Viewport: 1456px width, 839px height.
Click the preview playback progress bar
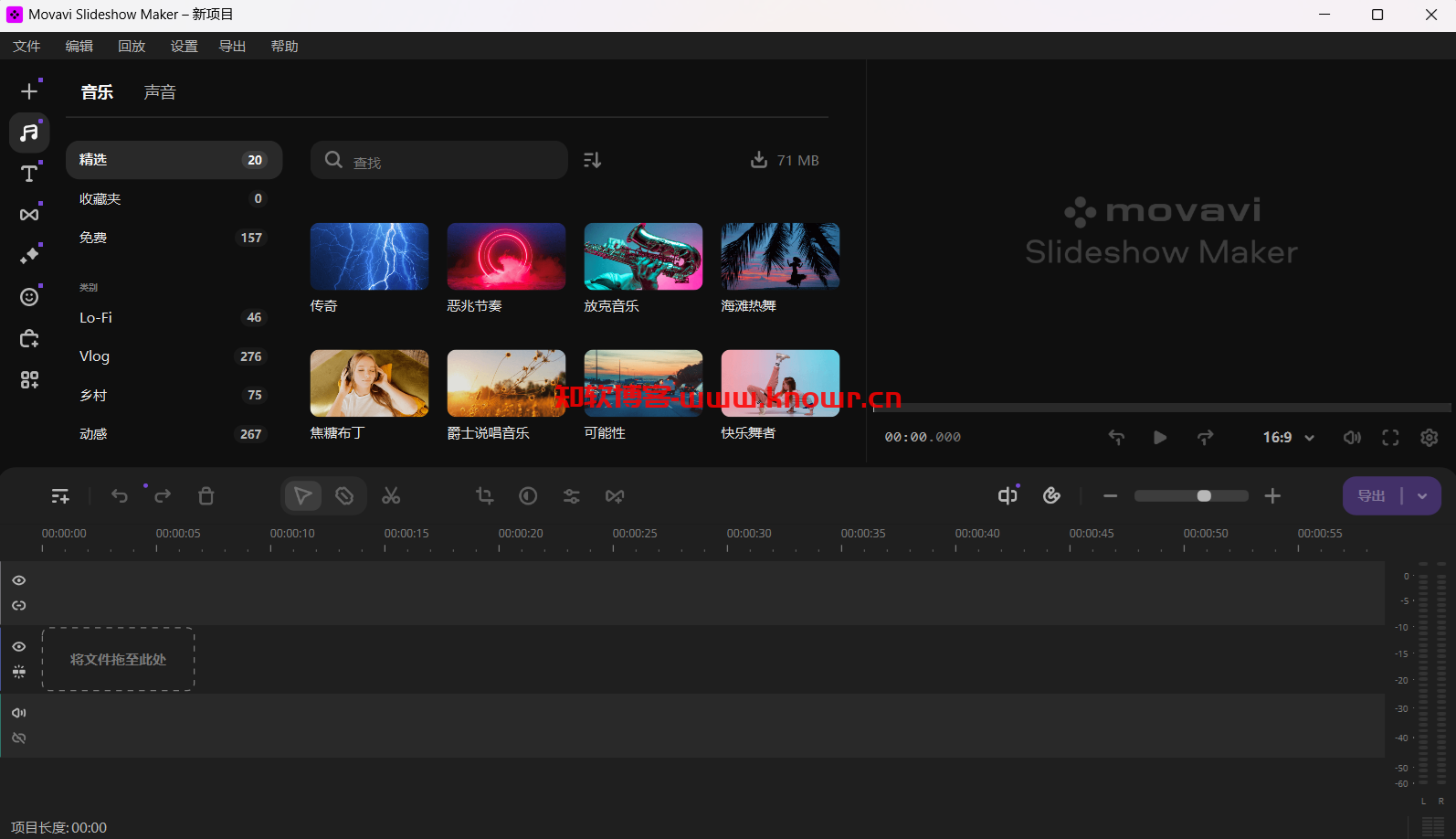point(1162,408)
